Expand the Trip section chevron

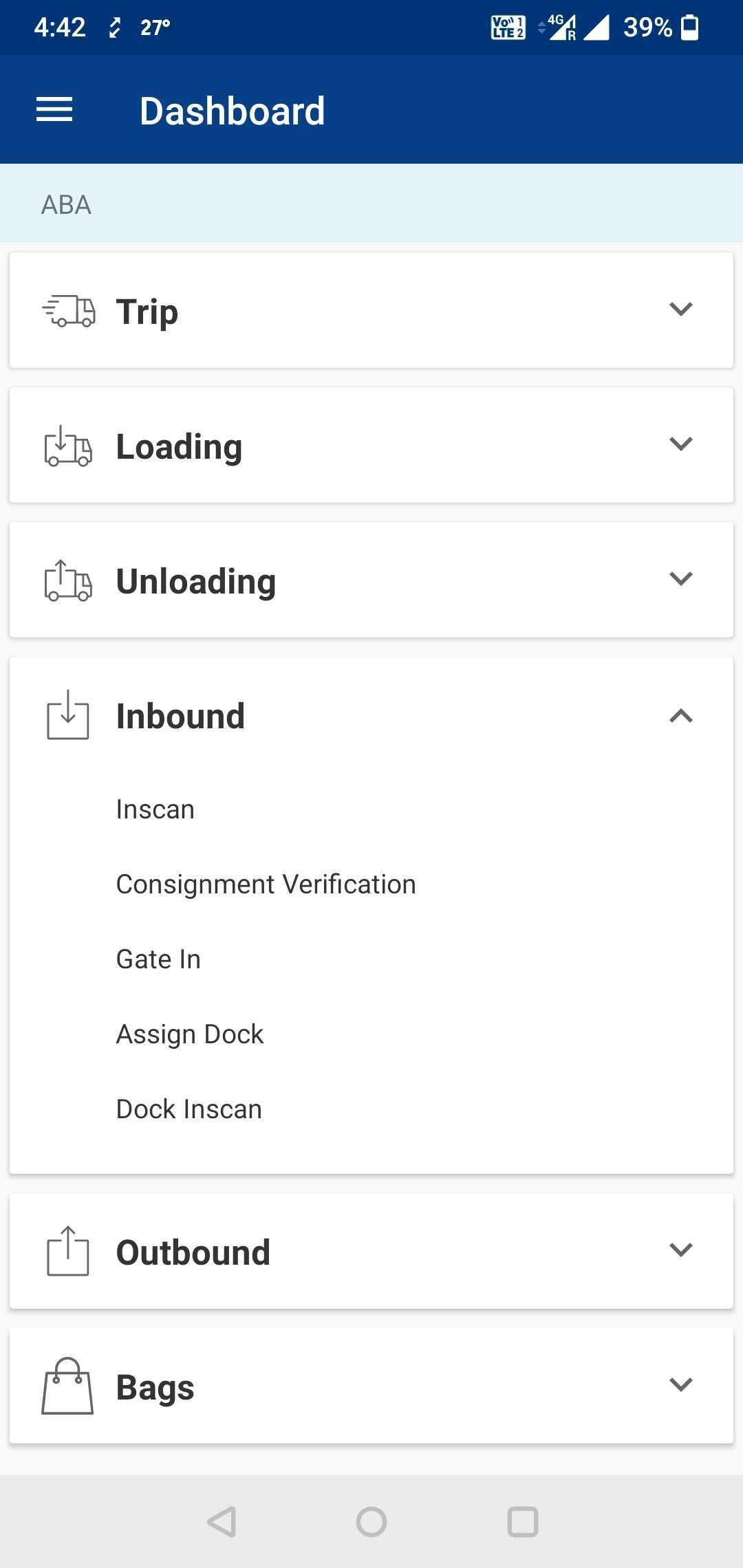pyautogui.click(x=680, y=309)
